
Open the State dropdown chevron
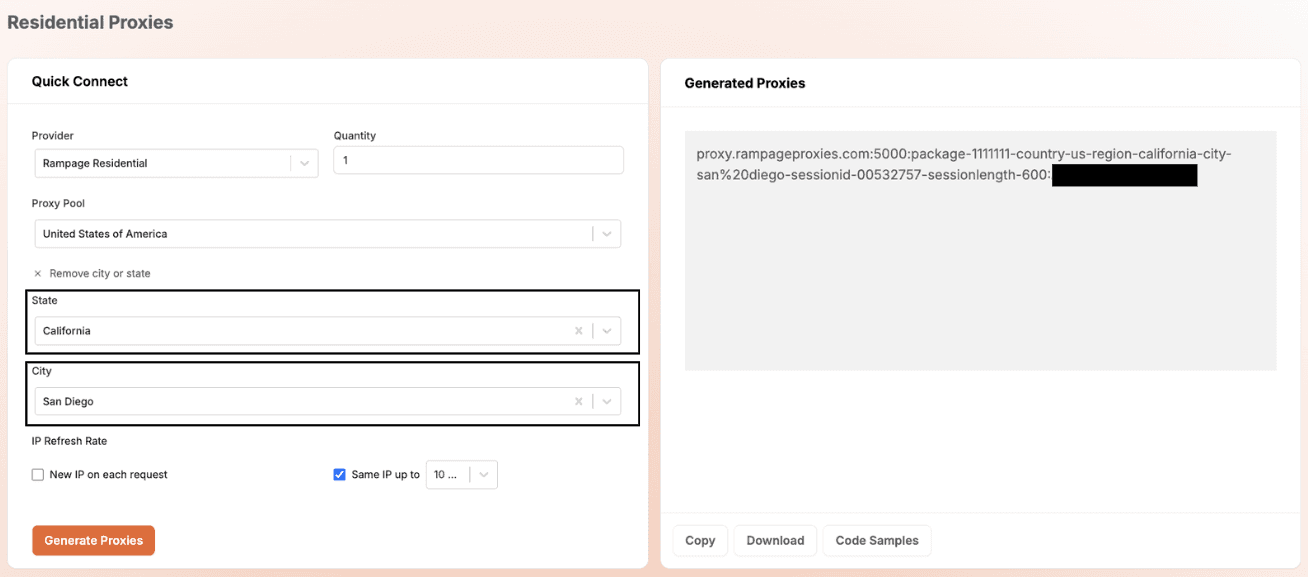tap(606, 331)
